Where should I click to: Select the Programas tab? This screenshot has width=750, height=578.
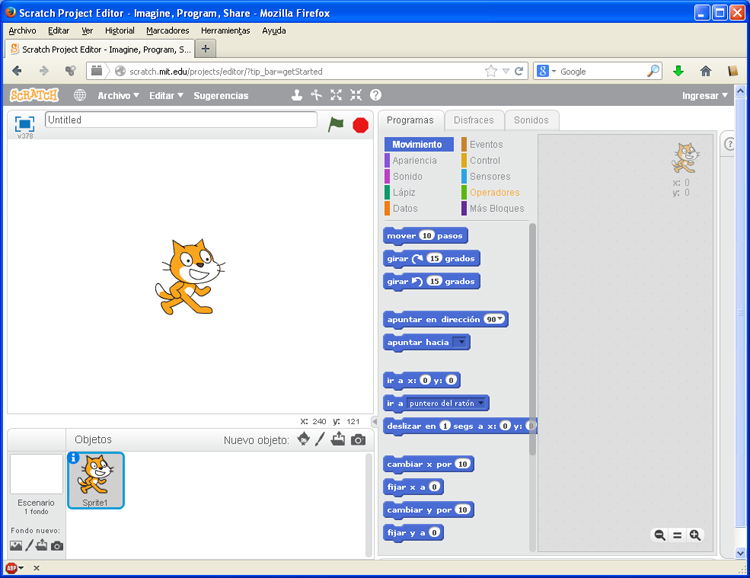click(x=410, y=120)
